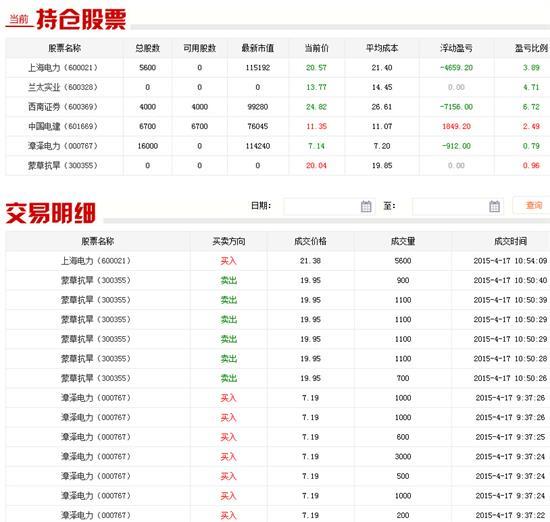Click the 成交时间 column header

pos(510,241)
